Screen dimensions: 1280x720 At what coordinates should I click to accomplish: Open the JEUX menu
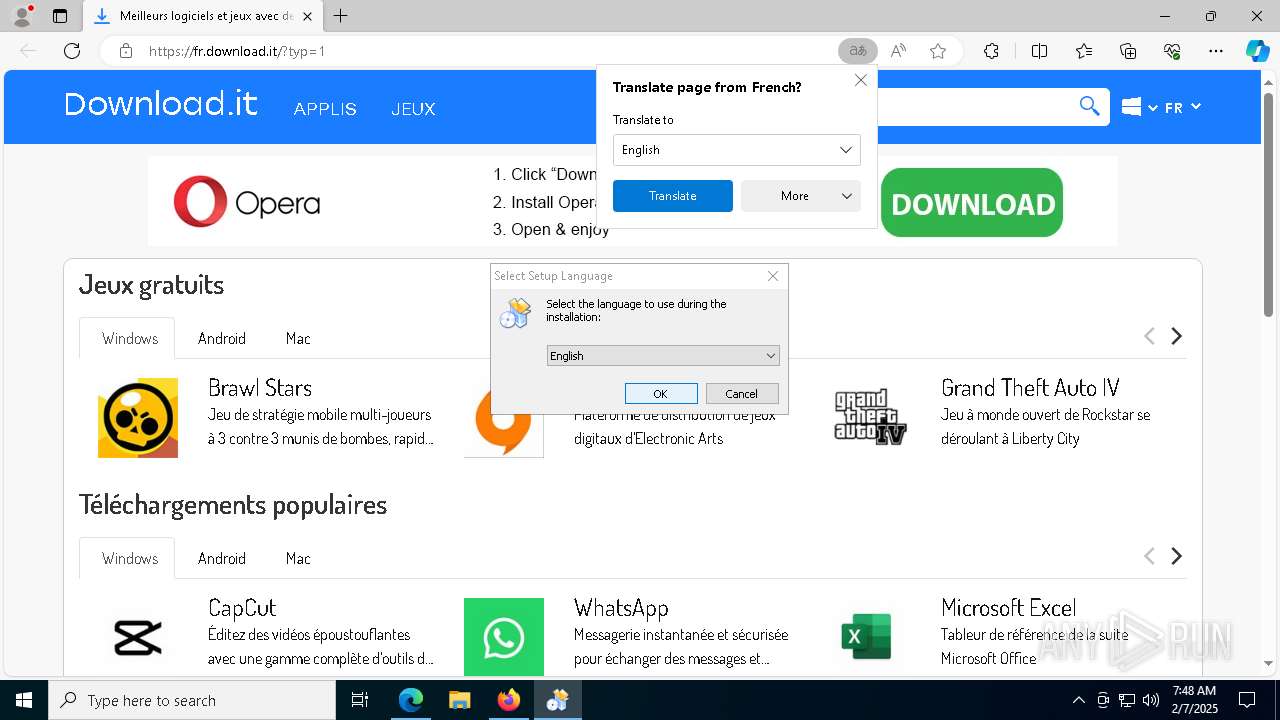[x=413, y=109]
